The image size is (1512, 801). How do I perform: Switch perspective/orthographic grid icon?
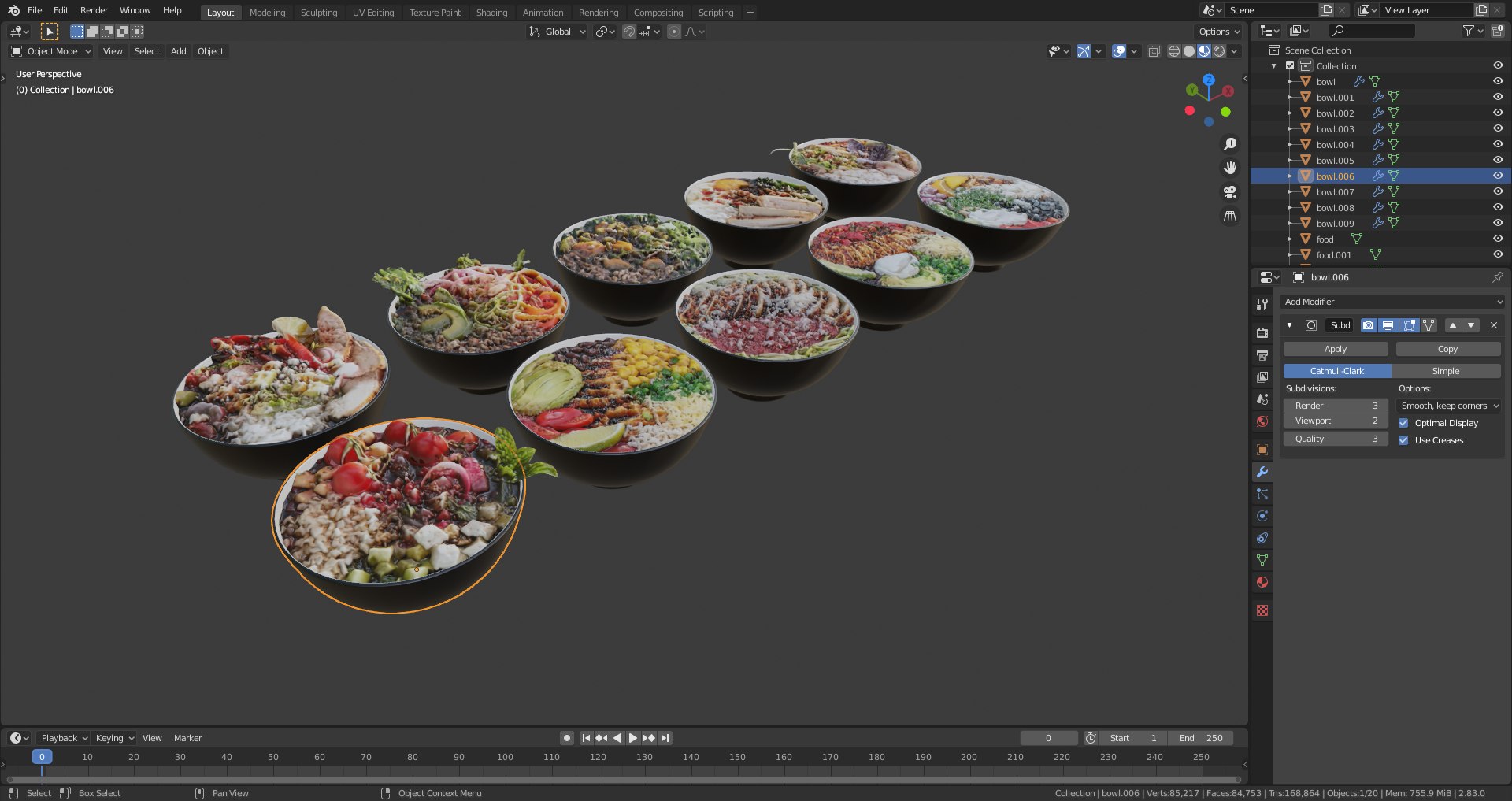point(1230,216)
